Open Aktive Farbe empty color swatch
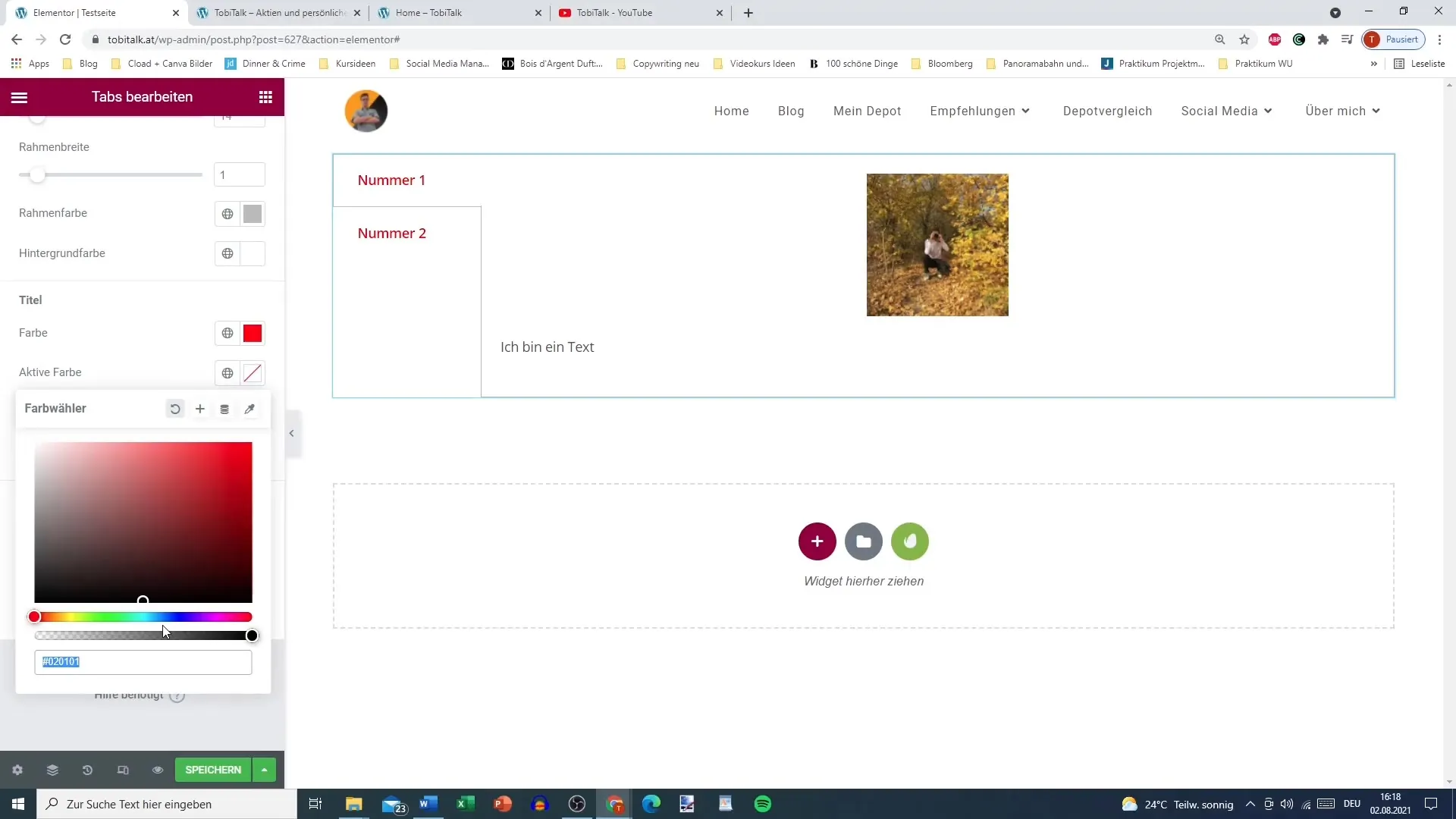Viewport: 1456px width, 819px height. (x=253, y=373)
